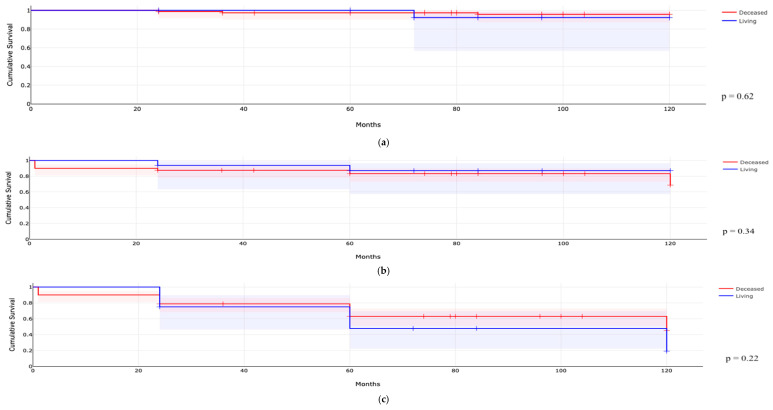Click the blue curve's step down at 72 months in chart (a)
The width and height of the screenshot is (773, 410).
(414, 14)
